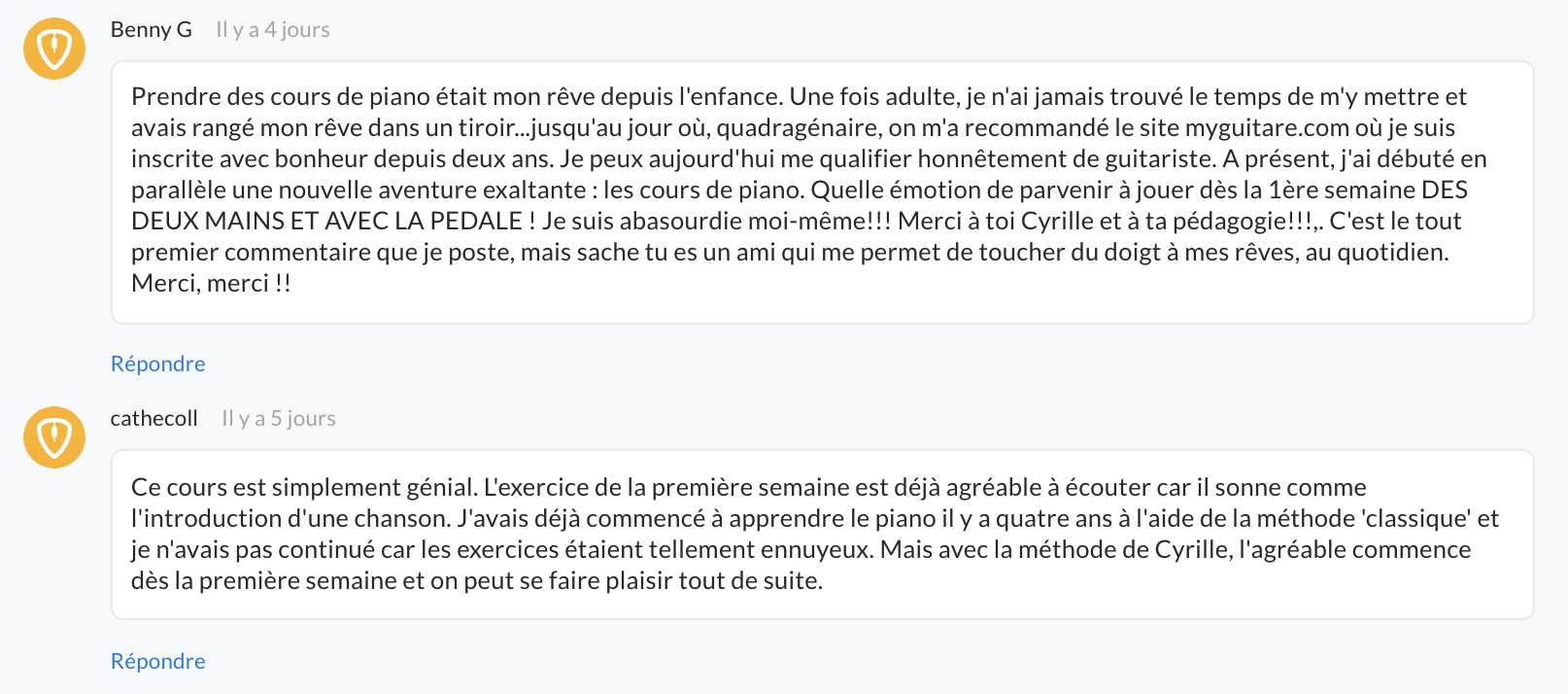
Task: Open cathecoll's user profile name
Action: [x=154, y=419]
